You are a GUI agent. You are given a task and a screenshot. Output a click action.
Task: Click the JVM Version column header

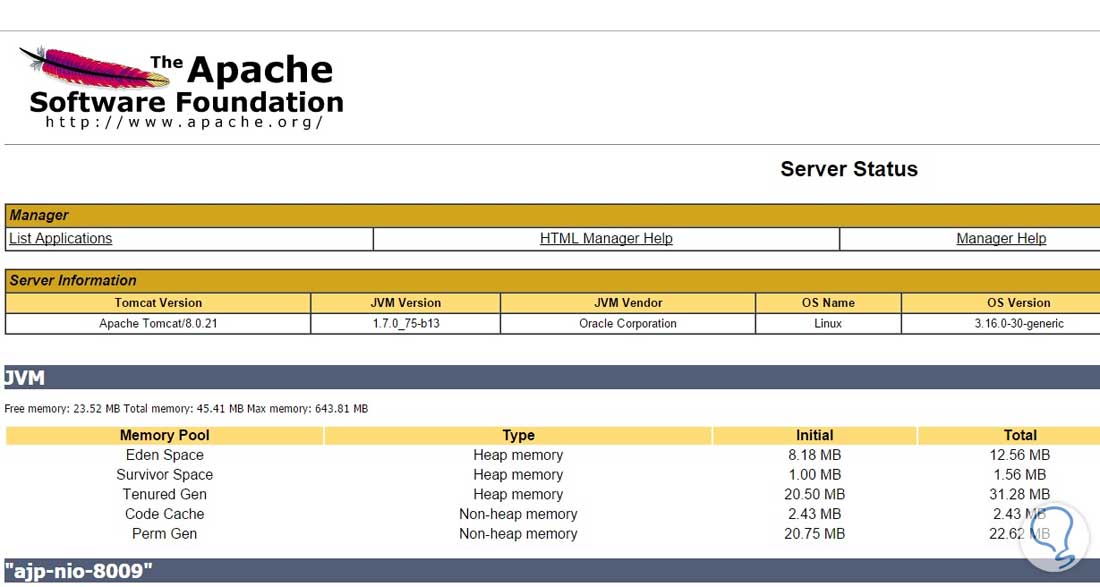coord(405,303)
